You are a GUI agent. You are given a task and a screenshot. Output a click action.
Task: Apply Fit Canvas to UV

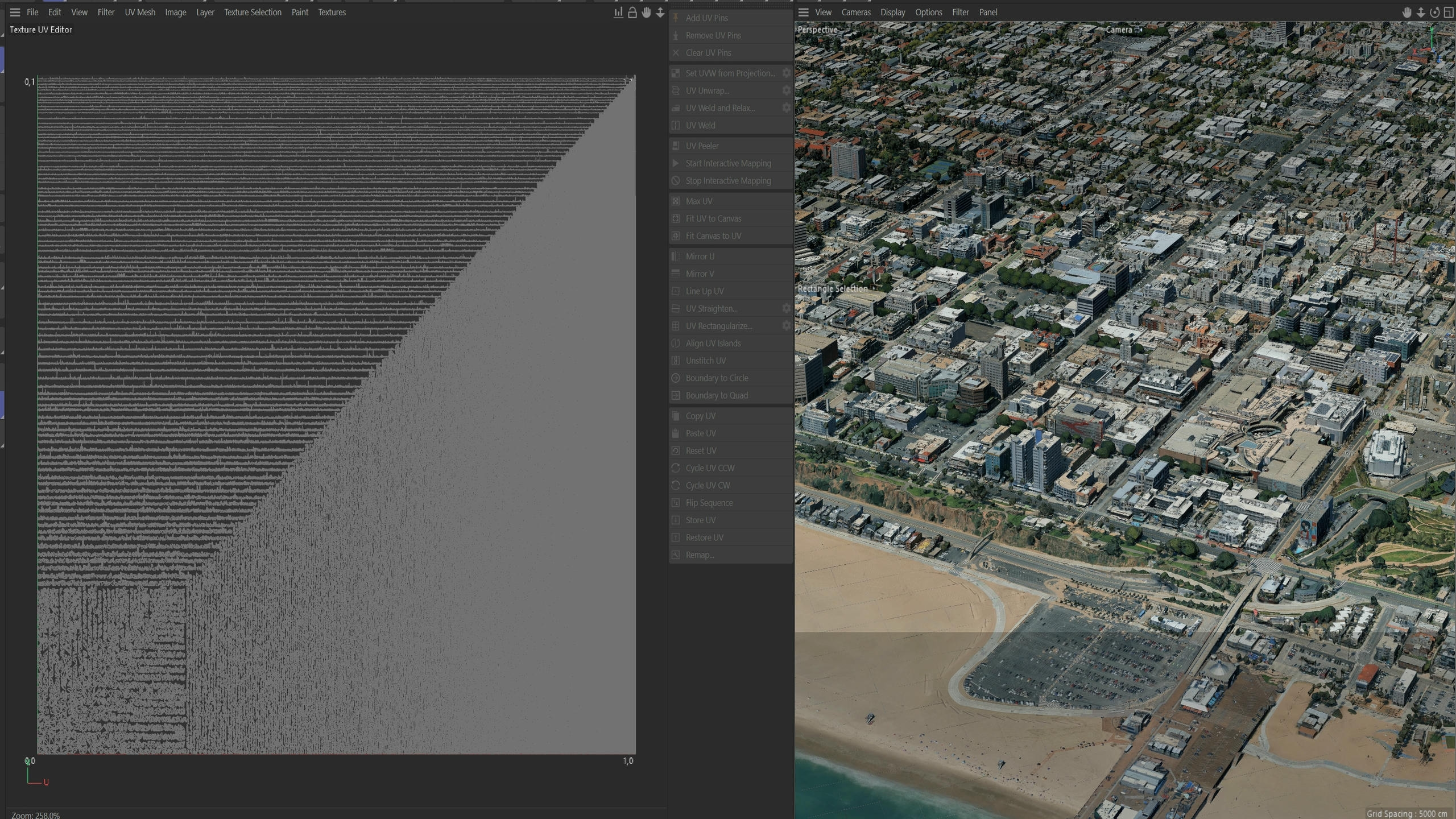click(731, 235)
